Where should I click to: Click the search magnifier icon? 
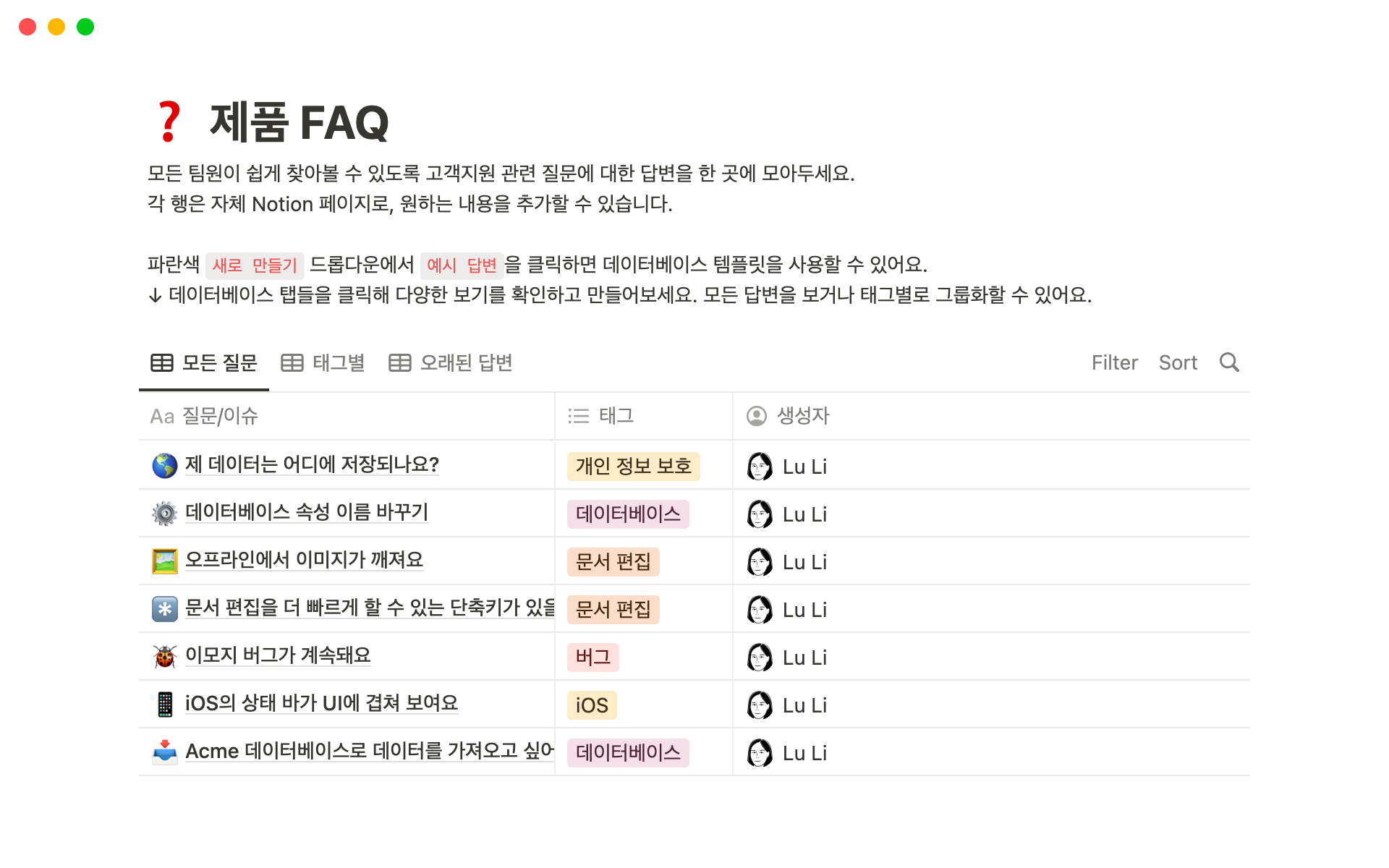tap(1229, 362)
